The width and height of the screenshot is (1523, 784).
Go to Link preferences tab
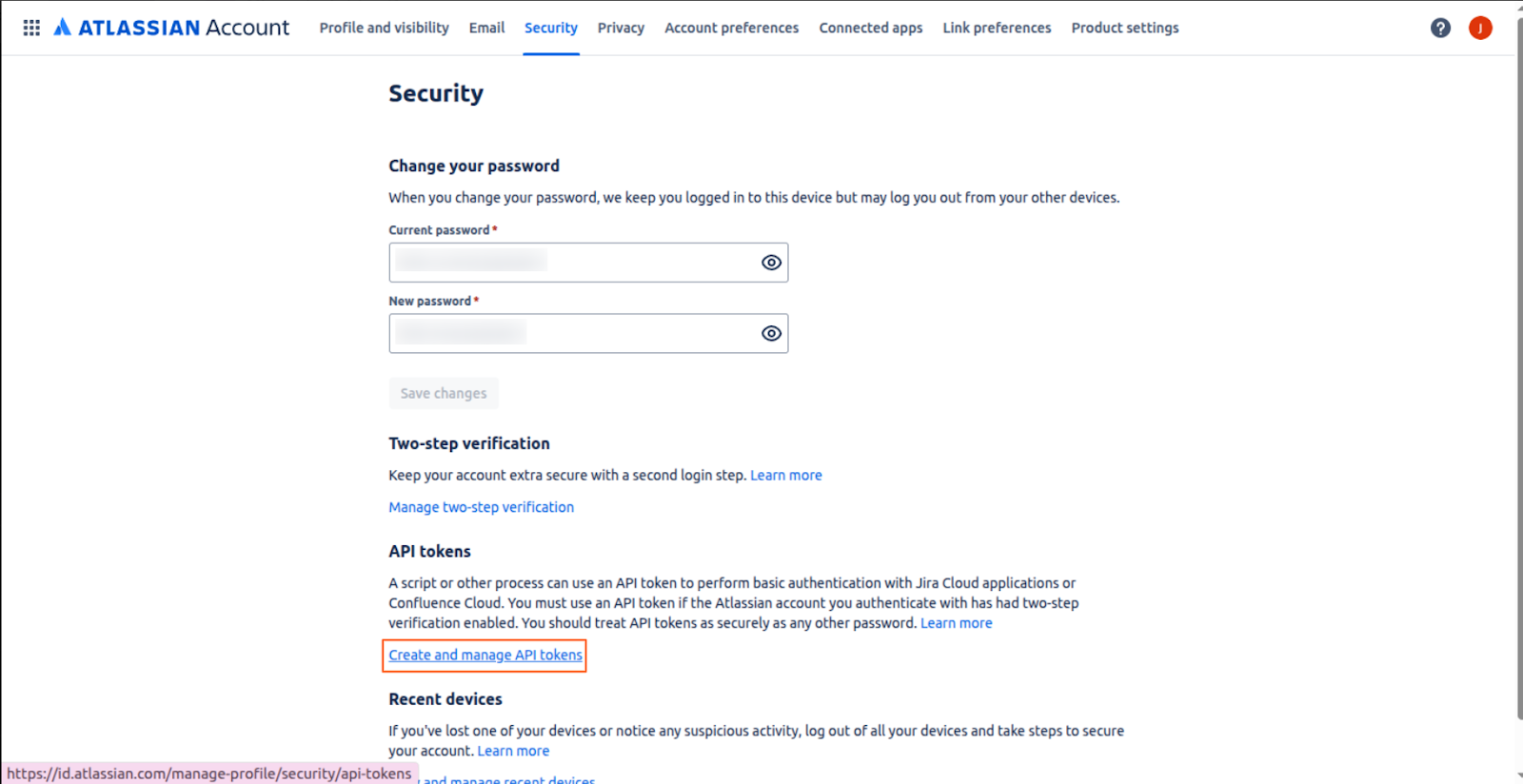click(x=997, y=28)
